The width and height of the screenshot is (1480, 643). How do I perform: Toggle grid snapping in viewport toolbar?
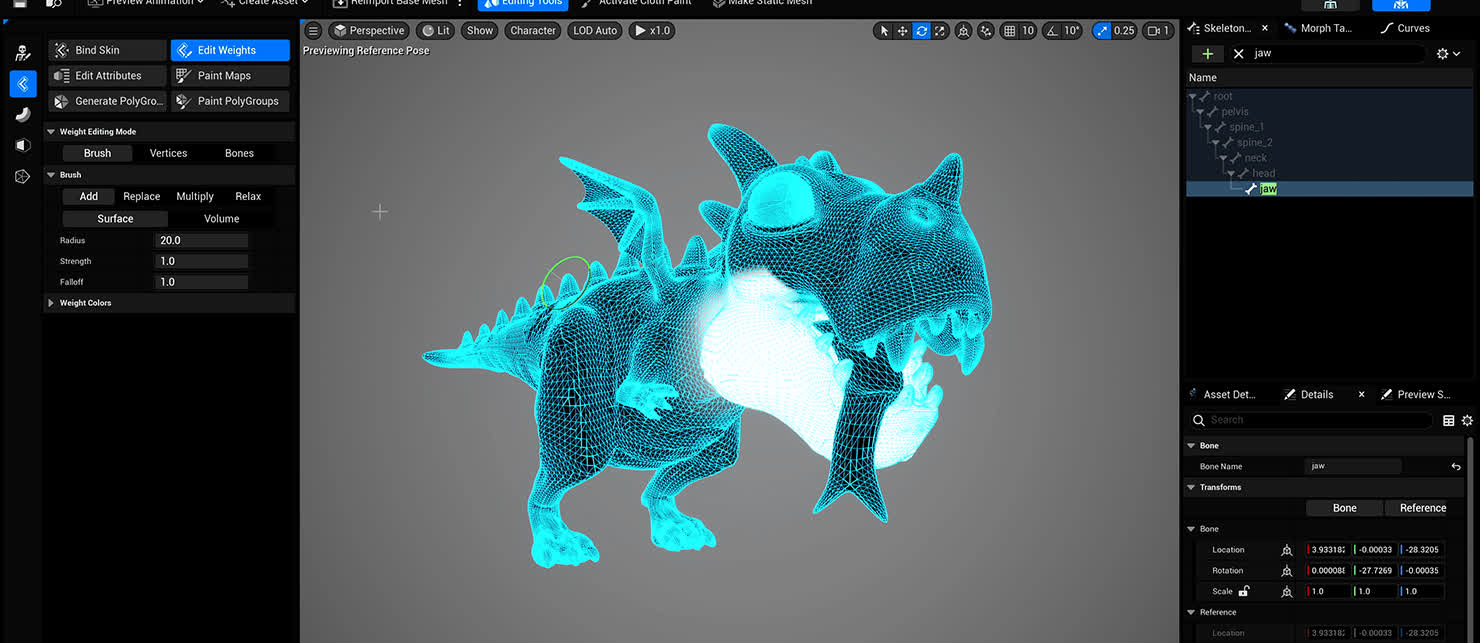click(x=1011, y=31)
